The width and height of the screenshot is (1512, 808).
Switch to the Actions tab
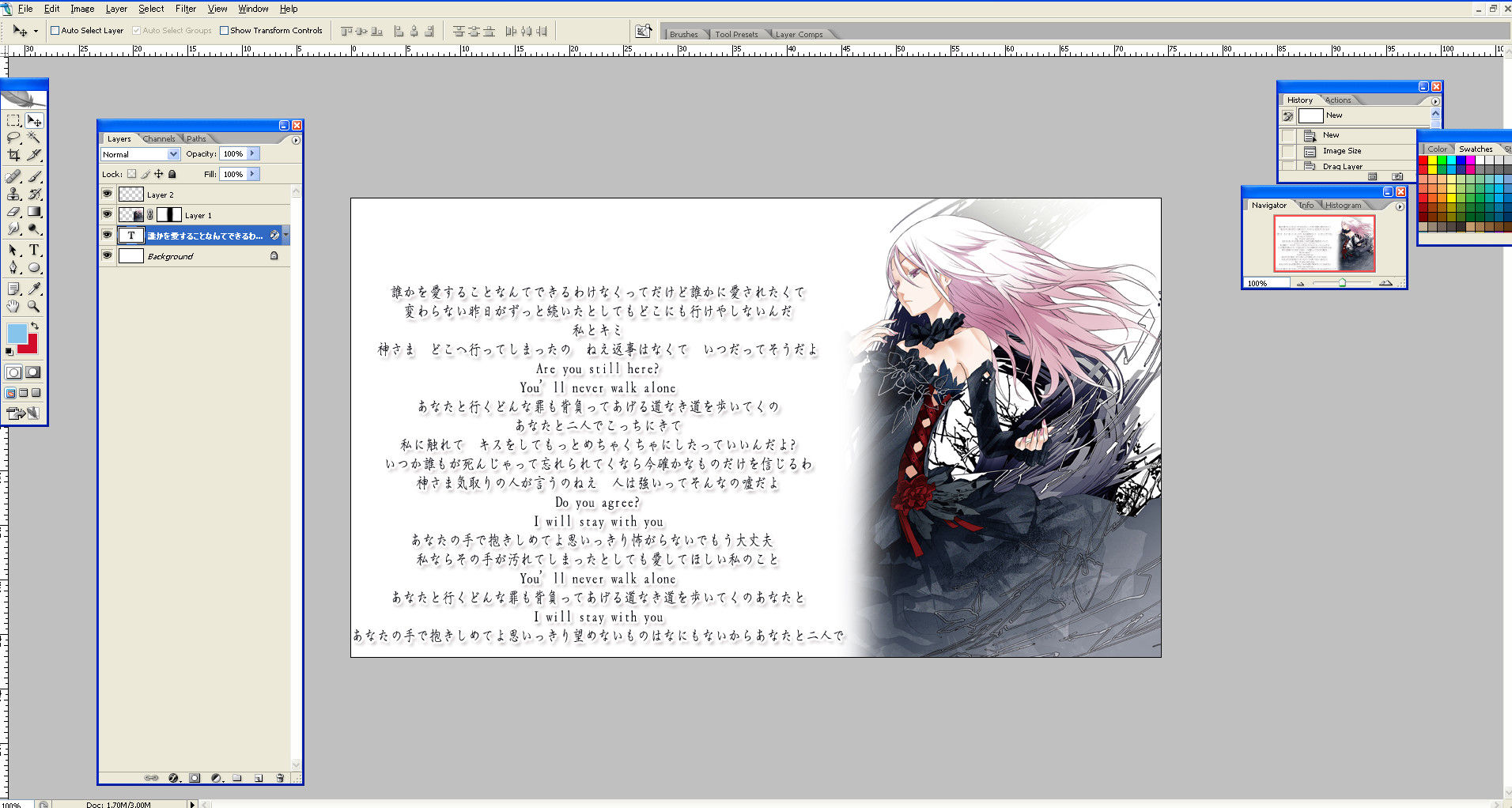[1338, 100]
